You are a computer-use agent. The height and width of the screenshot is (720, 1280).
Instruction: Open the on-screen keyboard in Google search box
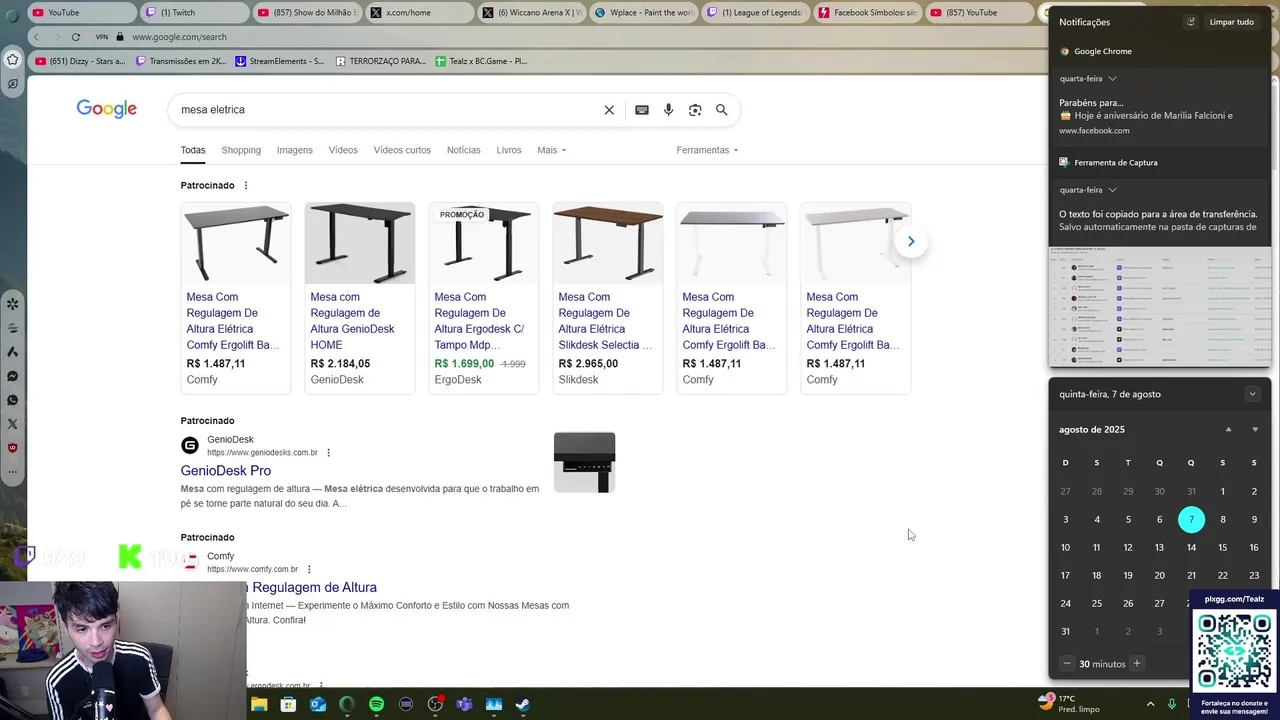(642, 110)
